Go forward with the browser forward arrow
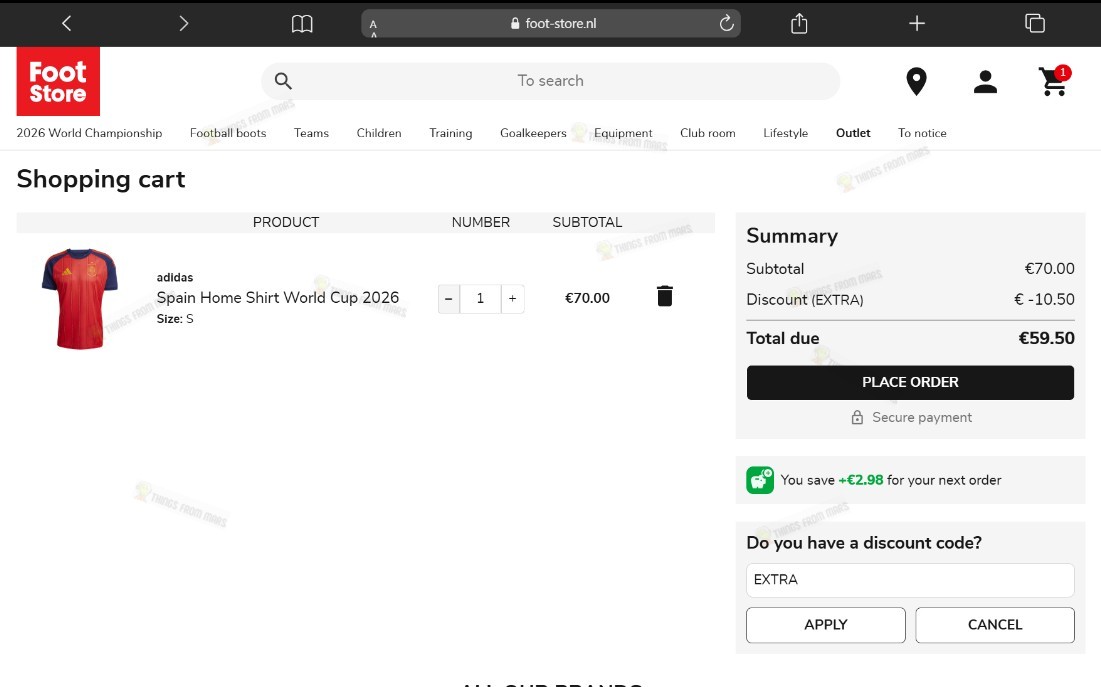 pos(183,23)
